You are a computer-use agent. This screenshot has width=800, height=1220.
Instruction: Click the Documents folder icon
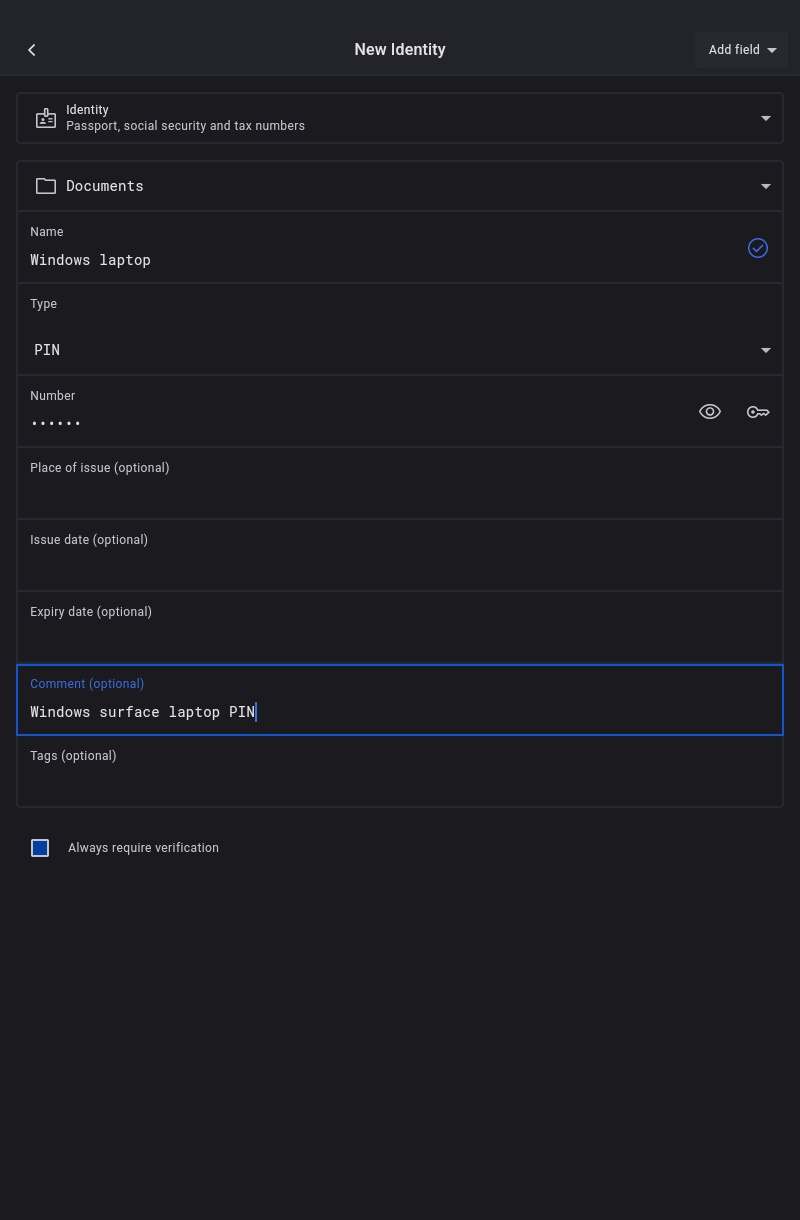(46, 186)
